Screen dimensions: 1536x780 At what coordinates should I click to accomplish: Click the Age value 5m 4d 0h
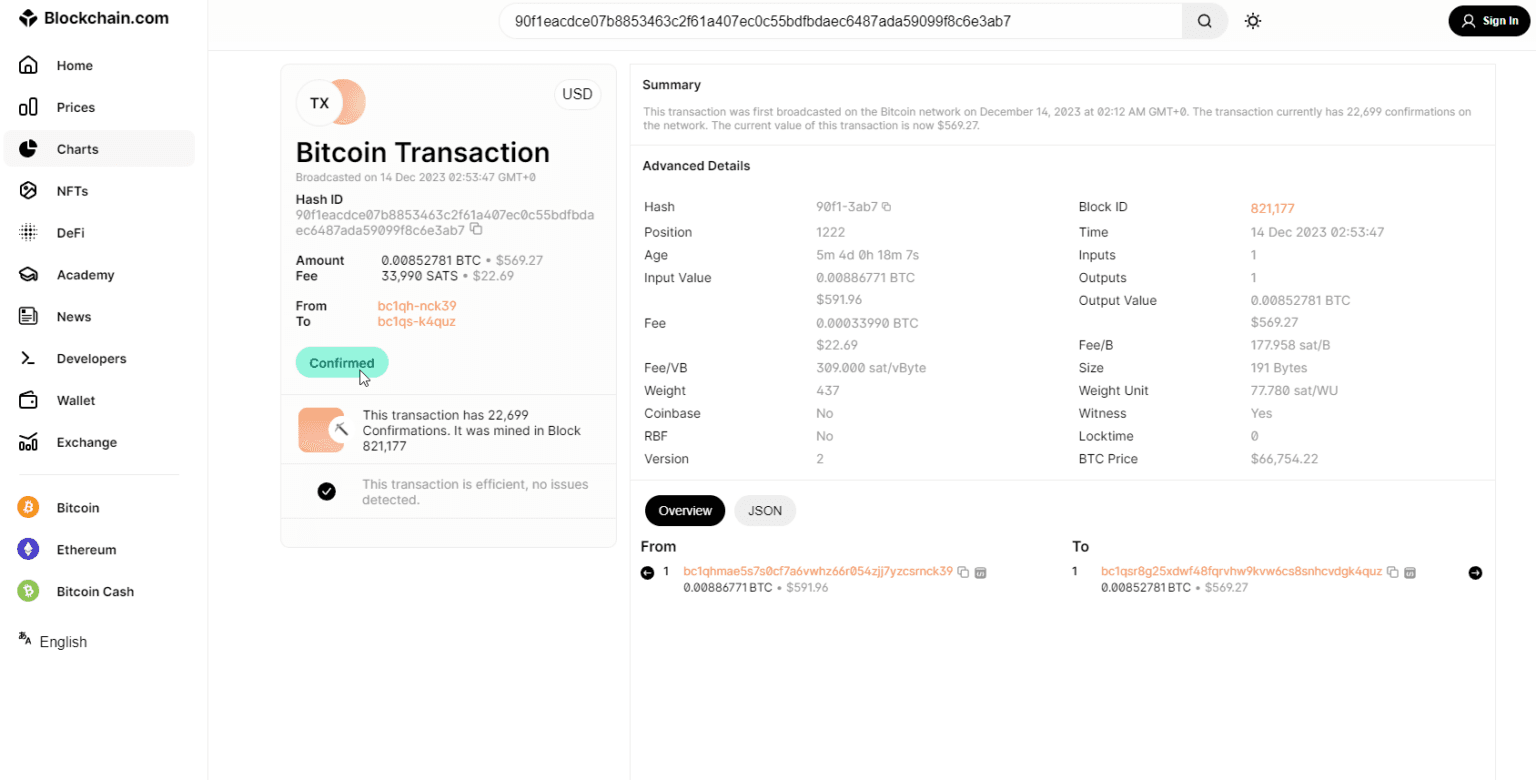[867, 255]
